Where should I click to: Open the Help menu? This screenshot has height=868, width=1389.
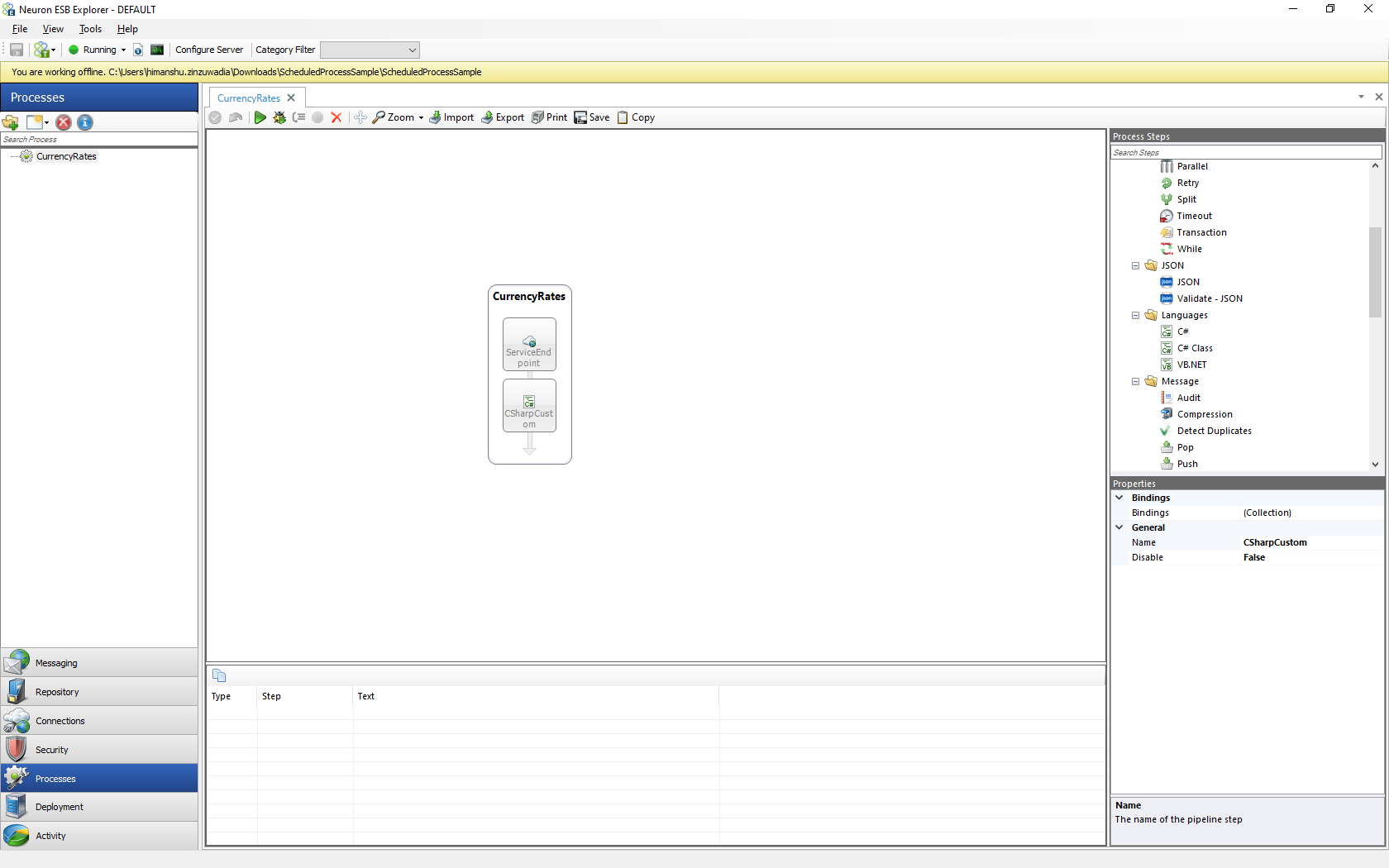click(x=127, y=29)
